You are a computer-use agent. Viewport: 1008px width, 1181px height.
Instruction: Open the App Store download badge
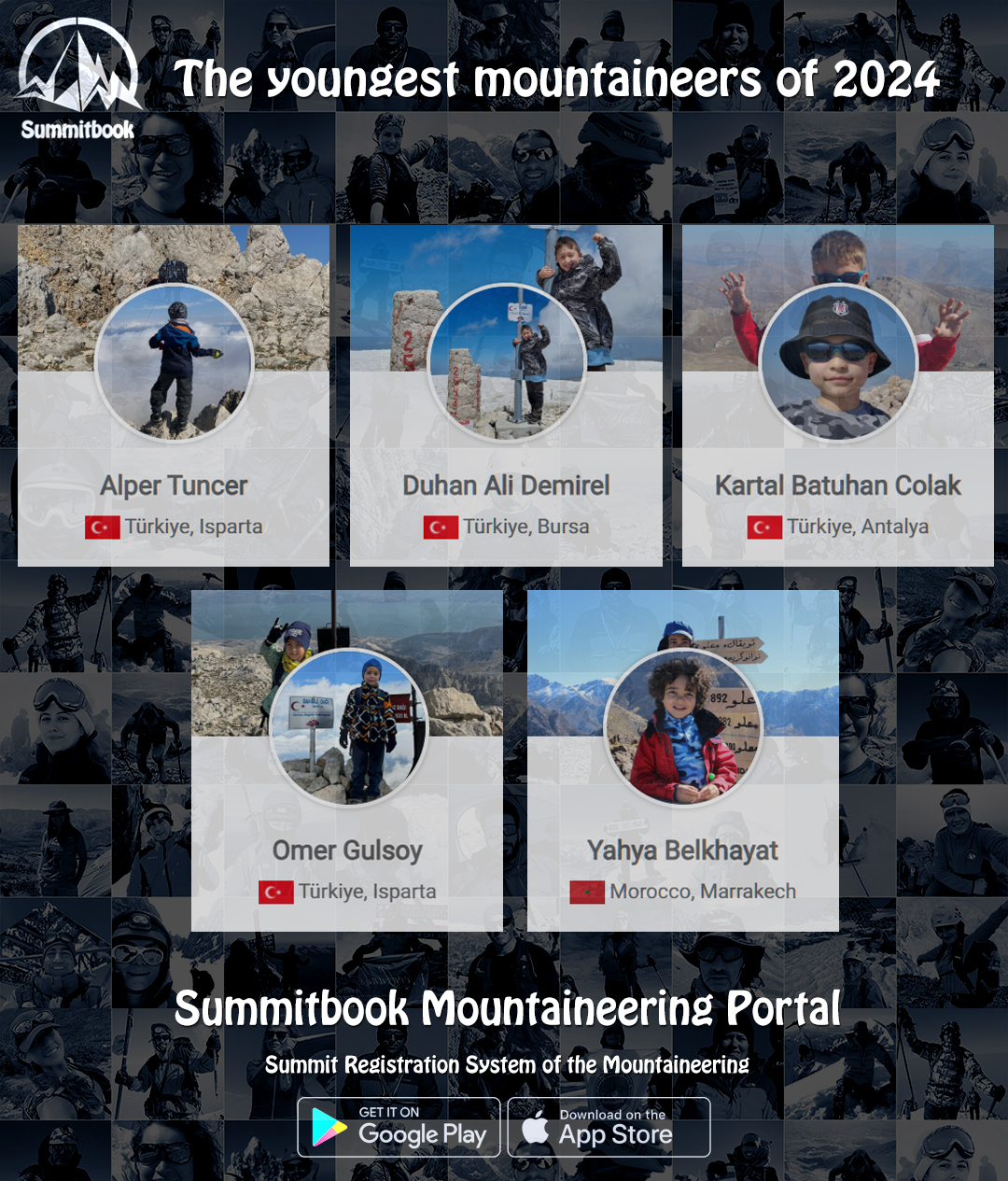[x=609, y=1127]
